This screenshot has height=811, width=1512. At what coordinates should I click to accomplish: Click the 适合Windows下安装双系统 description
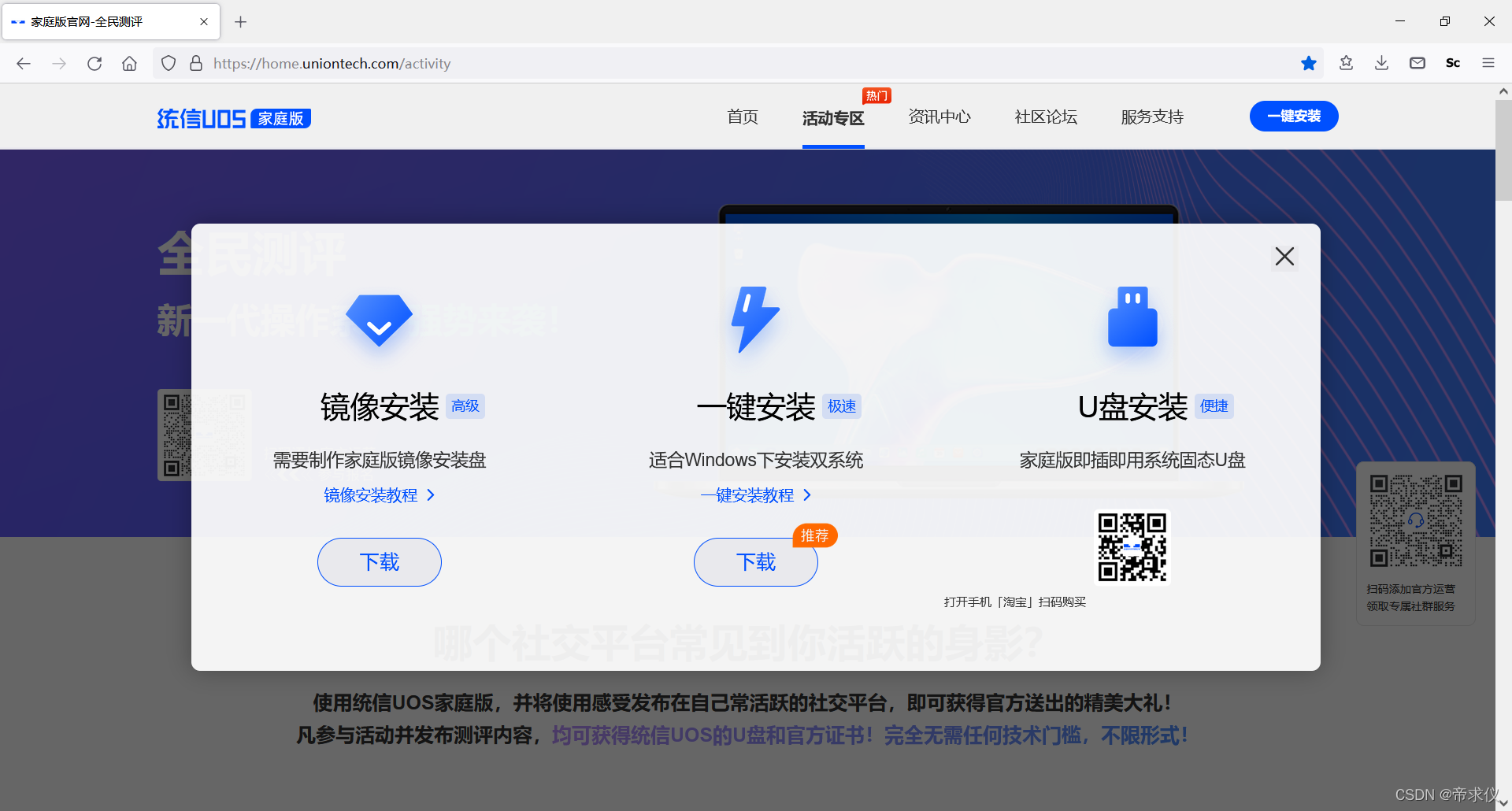(x=756, y=461)
